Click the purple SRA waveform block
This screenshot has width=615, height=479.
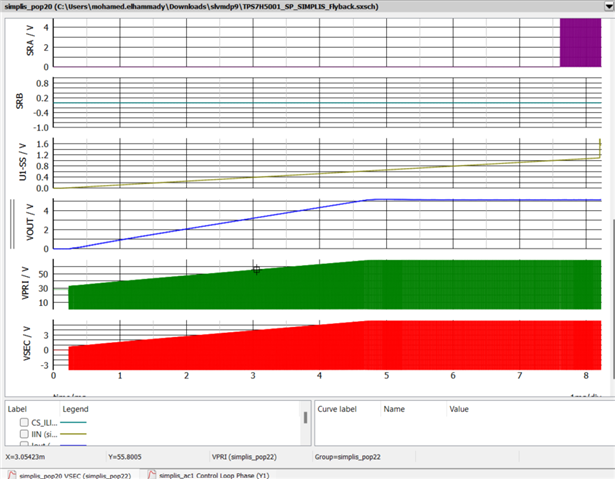(x=580, y=42)
